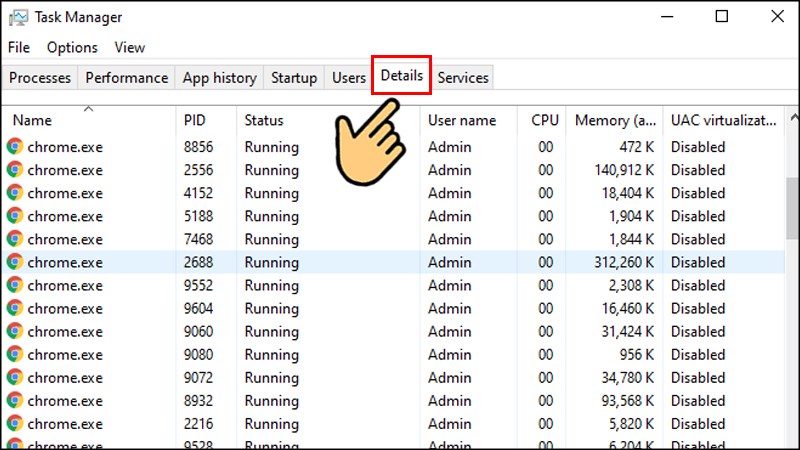Click chrome icon for PID 9552
This screenshot has height=450, width=800.
pyautogui.click(x=15, y=285)
